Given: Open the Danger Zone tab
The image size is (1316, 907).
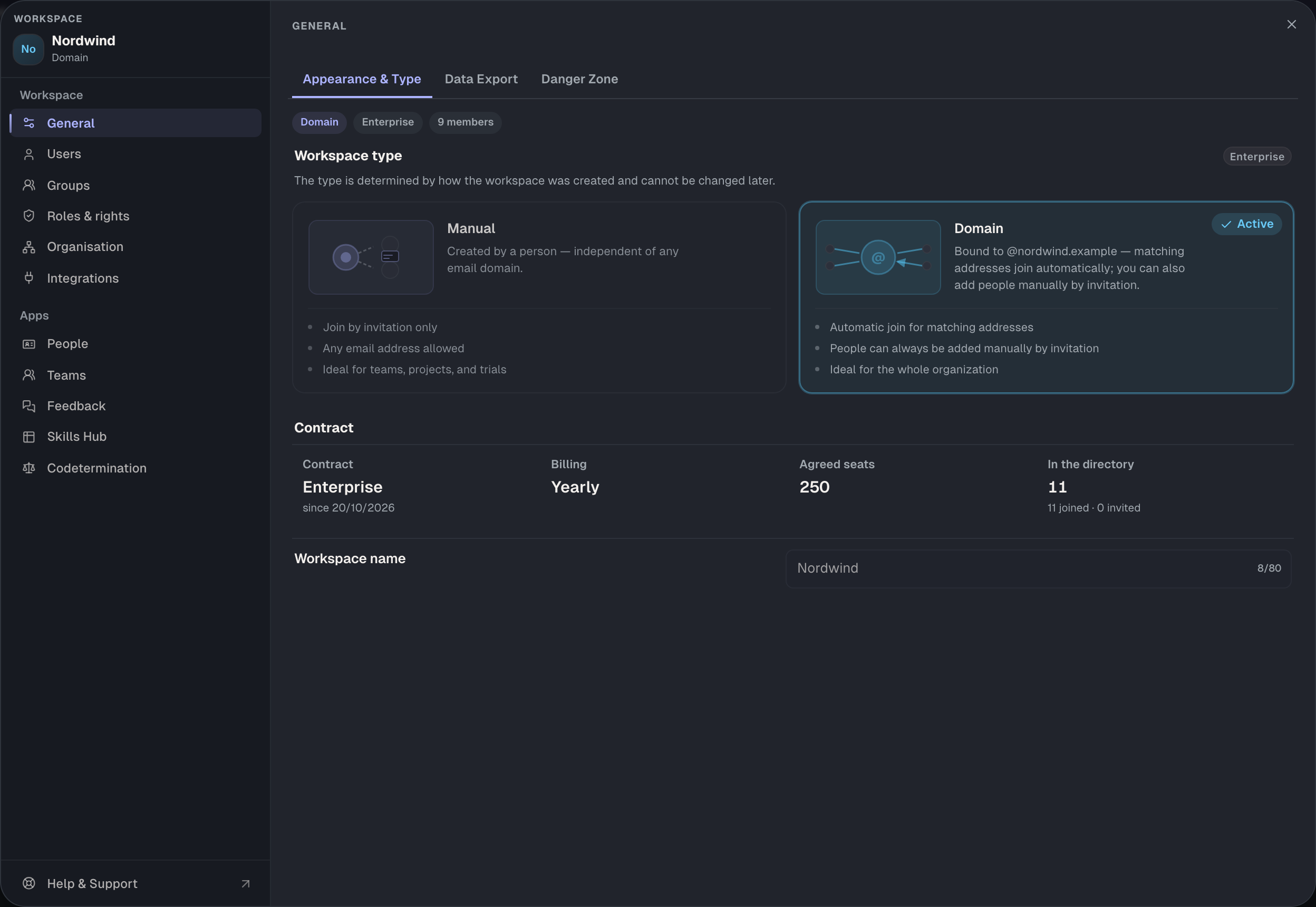Looking at the screenshot, I should click(x=579, y=79).
